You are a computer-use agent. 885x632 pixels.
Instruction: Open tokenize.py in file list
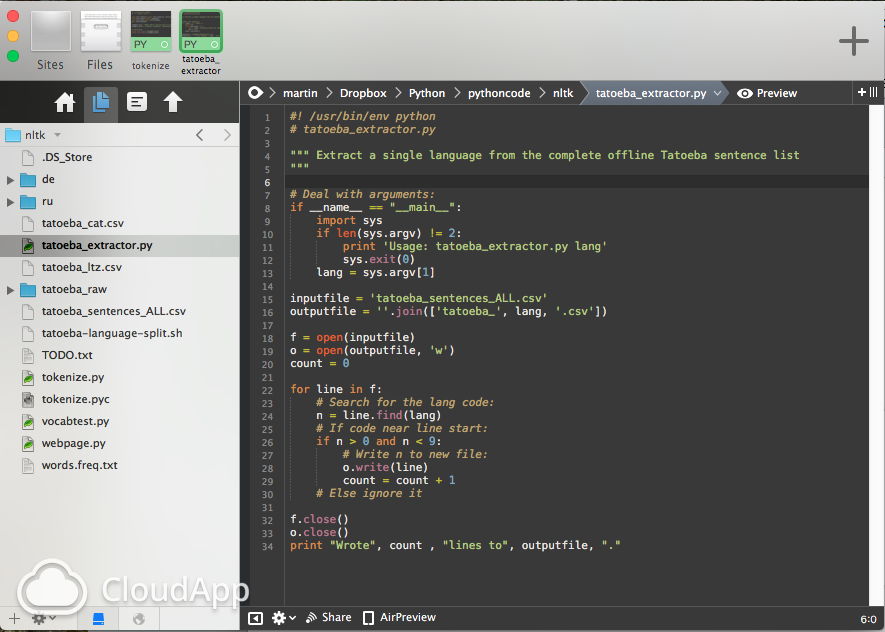pyautogui.click(x=120, y=378)
